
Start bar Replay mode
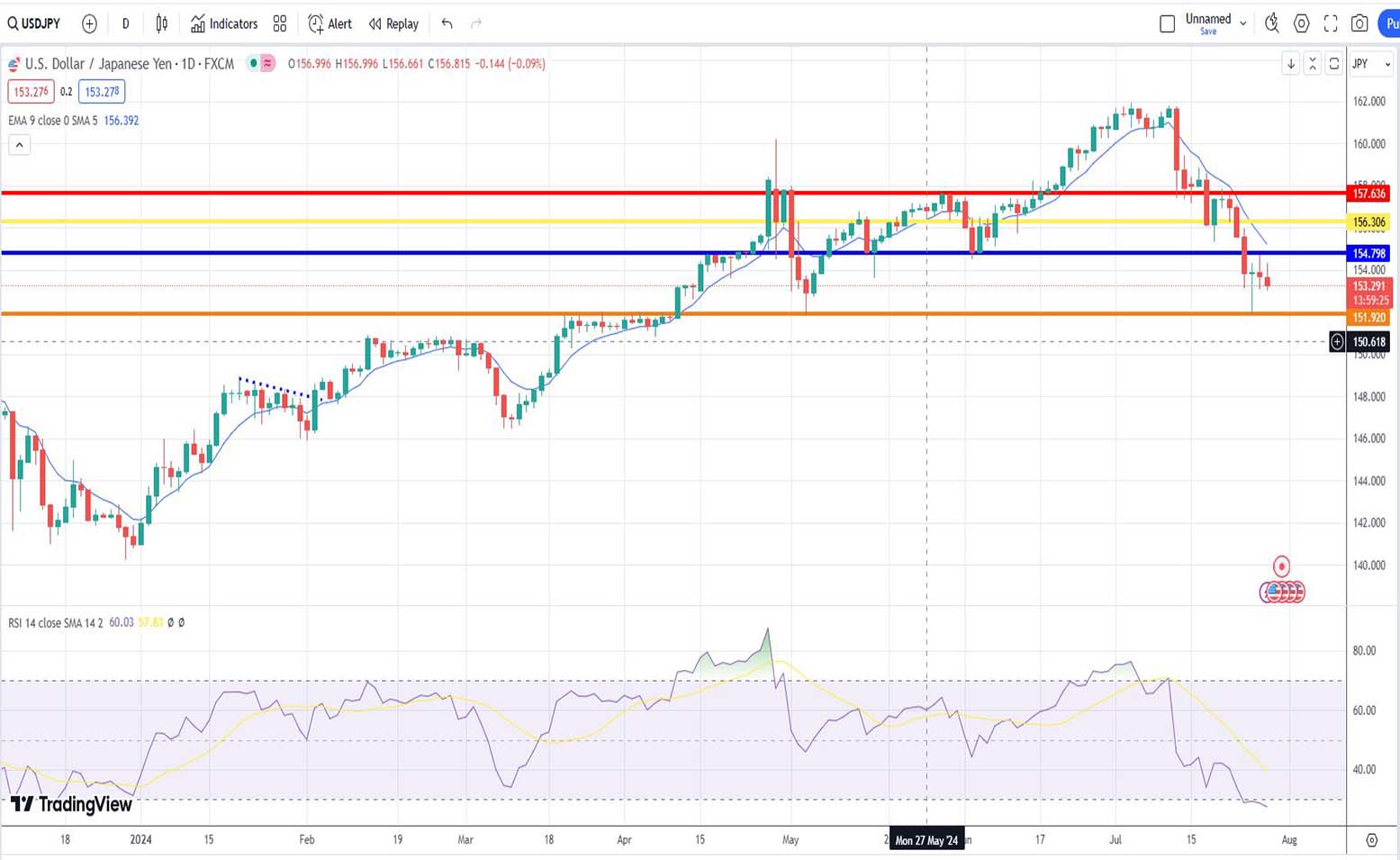[394, 24]
